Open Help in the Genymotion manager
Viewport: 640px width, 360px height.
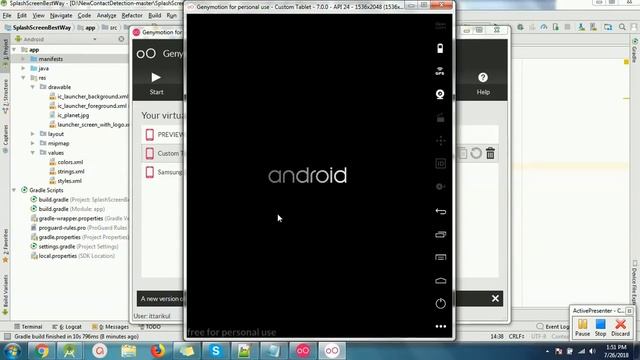pos(483,83)
